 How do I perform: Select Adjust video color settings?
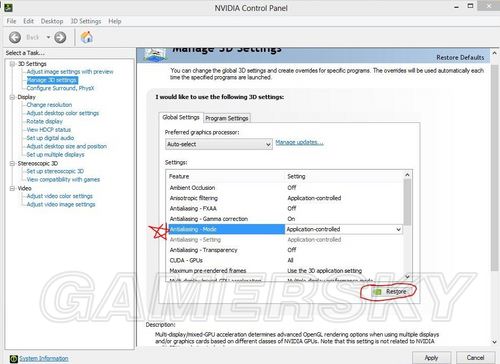[59, 196]
